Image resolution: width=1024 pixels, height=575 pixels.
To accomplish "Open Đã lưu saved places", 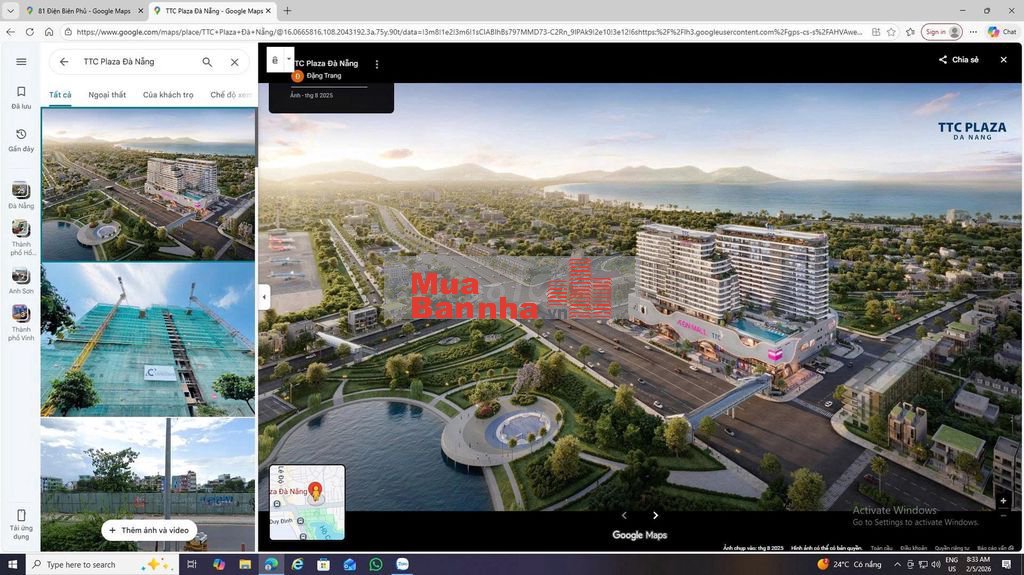I will 21,96.
